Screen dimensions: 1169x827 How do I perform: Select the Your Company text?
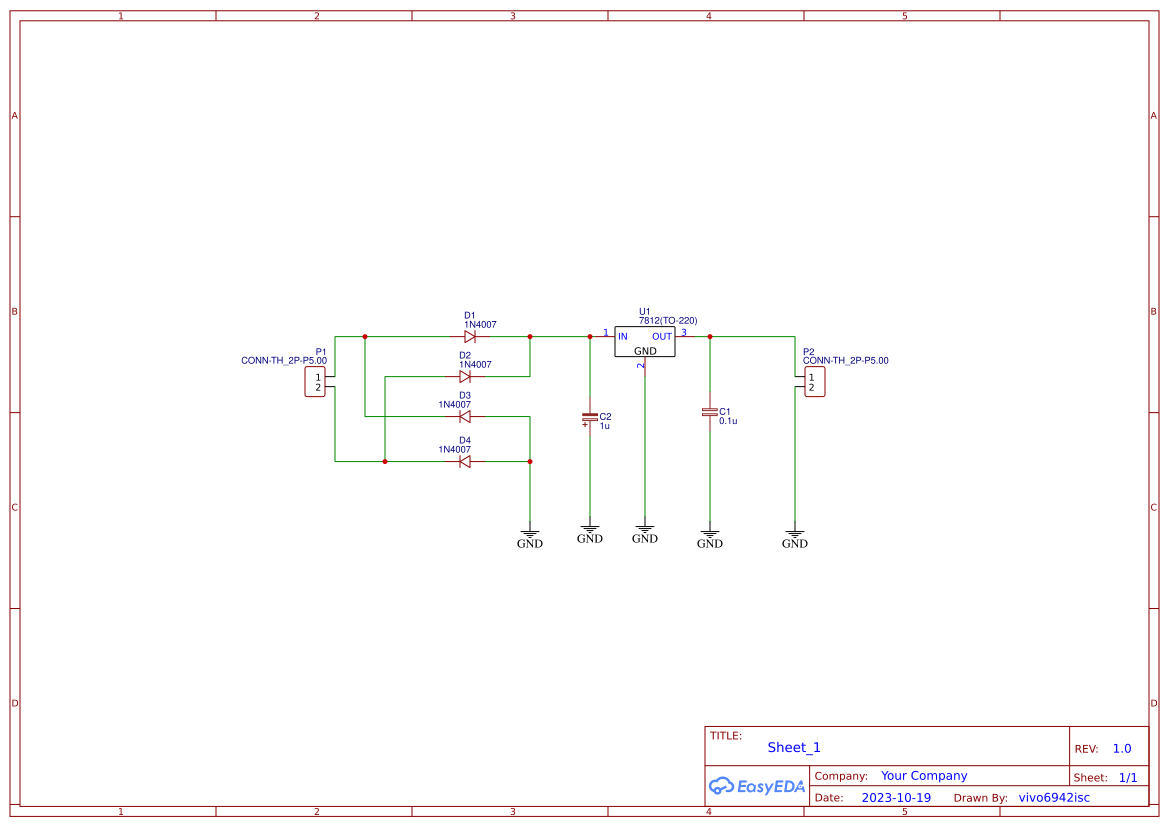[x=924, y=775]
